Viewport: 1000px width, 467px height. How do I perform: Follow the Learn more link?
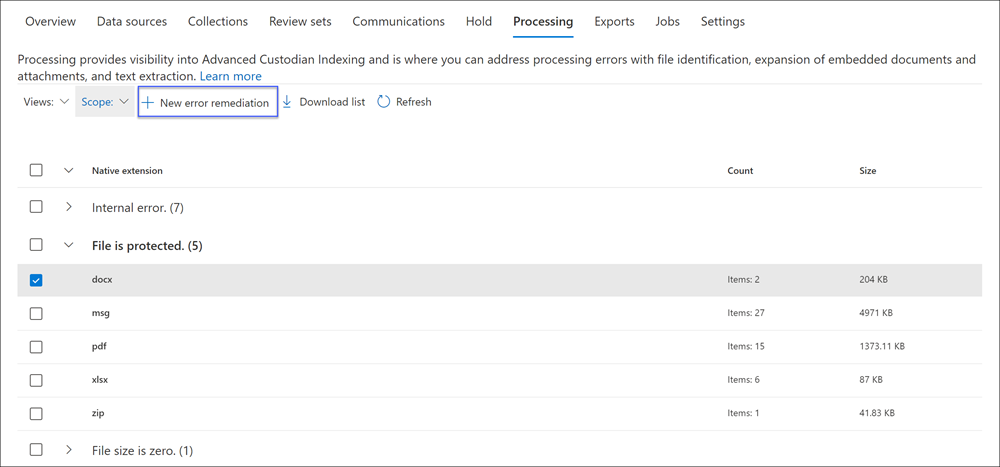click(230, 76)
